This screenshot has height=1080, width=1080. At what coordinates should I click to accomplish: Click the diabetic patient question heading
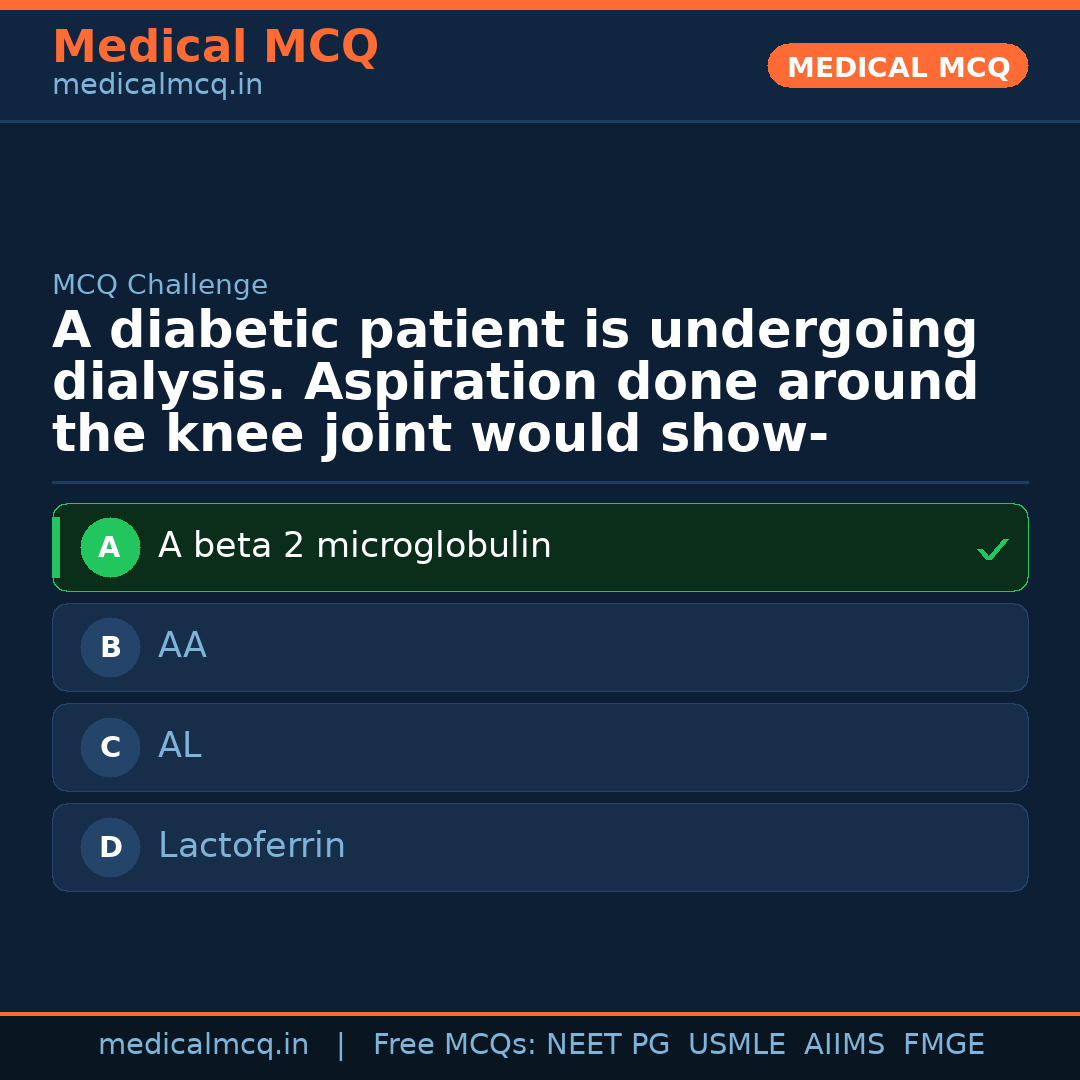[x=515, y=383]
